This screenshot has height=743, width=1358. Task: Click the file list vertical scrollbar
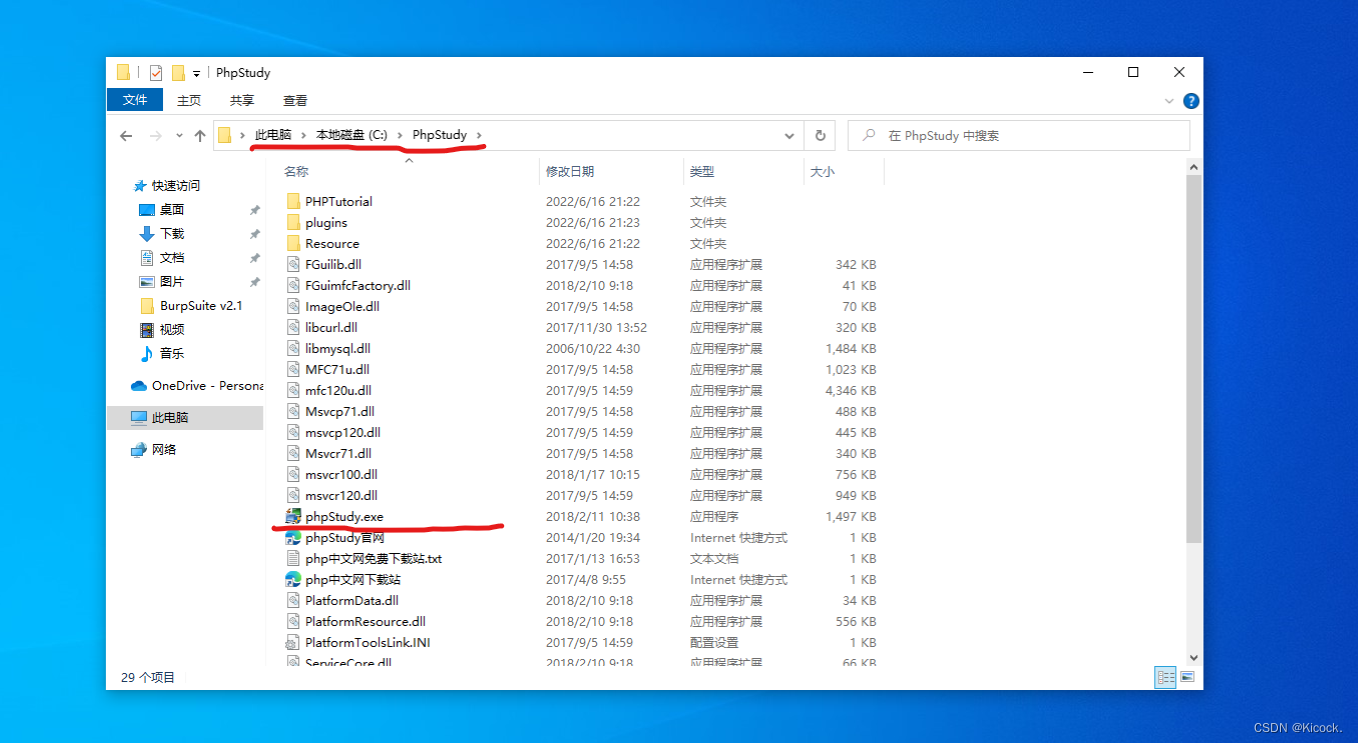(x=1193, y=360)
